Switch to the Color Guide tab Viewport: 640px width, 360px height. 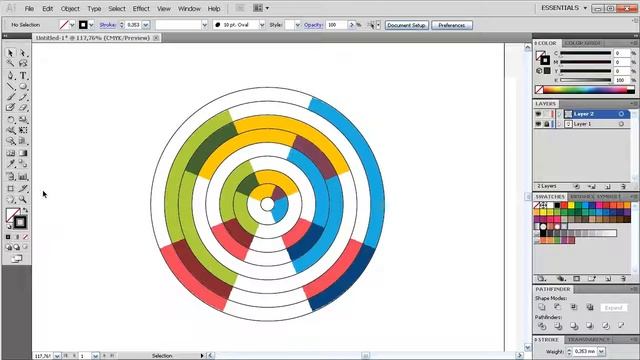[582, 43]
